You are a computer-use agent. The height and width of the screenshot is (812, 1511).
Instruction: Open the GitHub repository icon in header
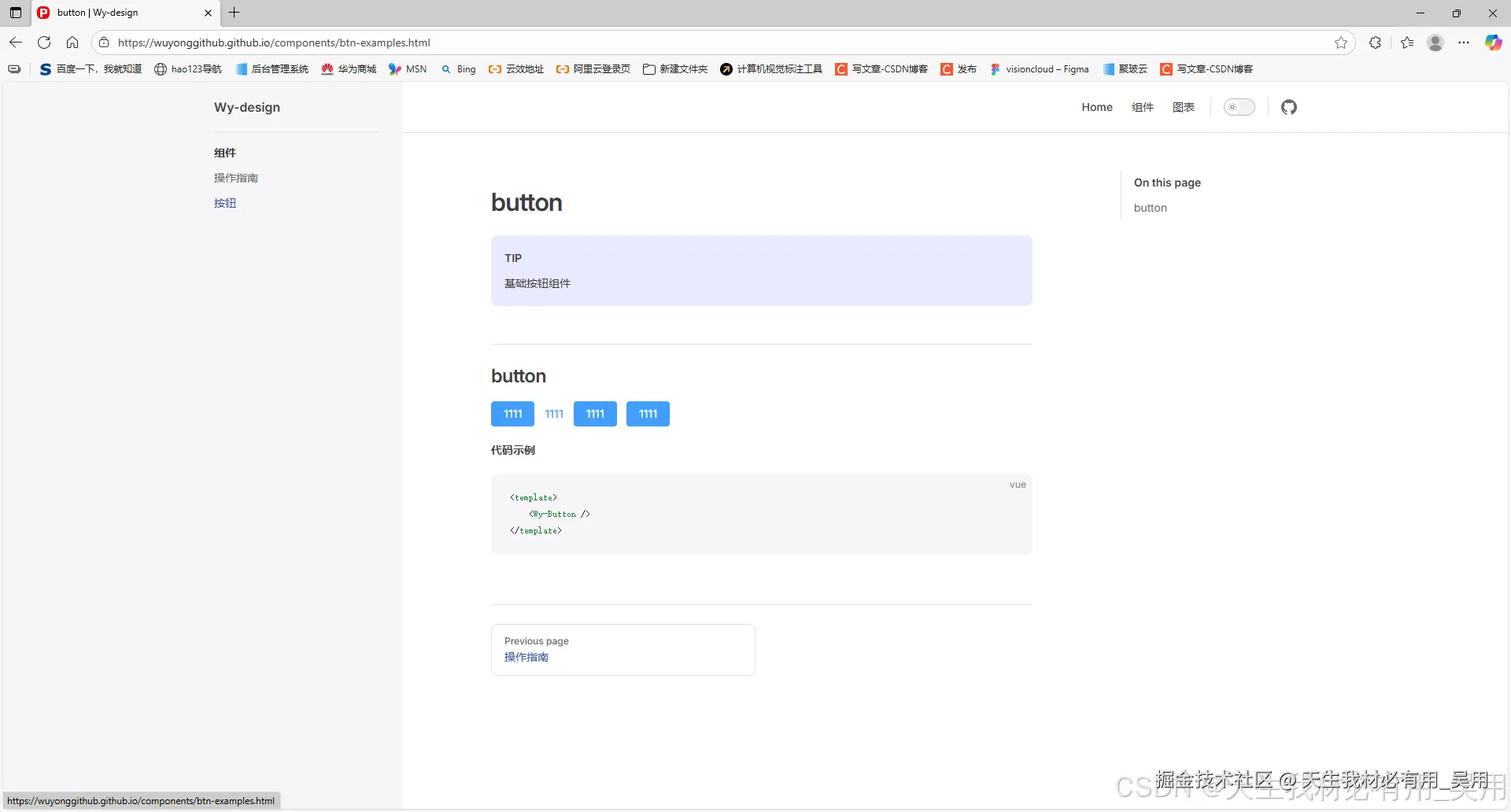point(1288,107)
